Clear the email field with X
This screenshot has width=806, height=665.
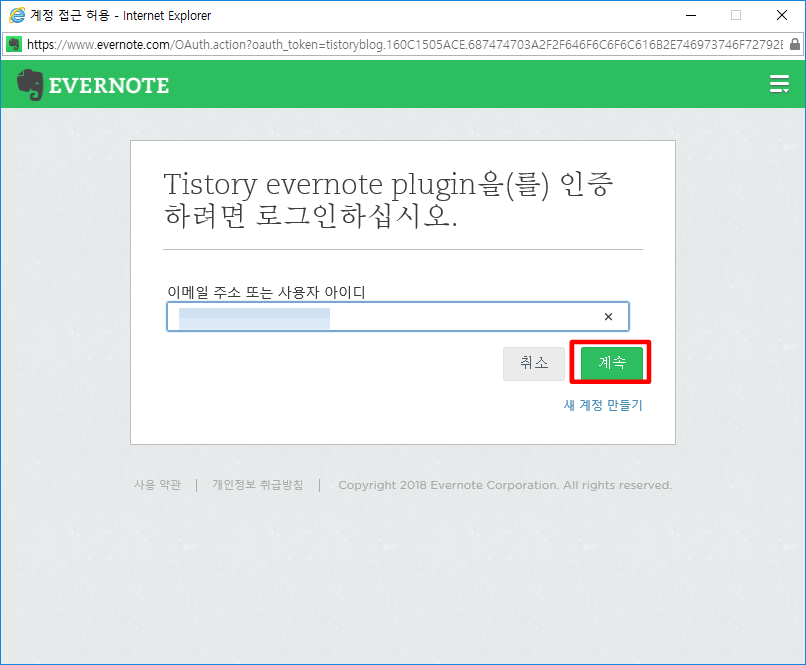608,317
